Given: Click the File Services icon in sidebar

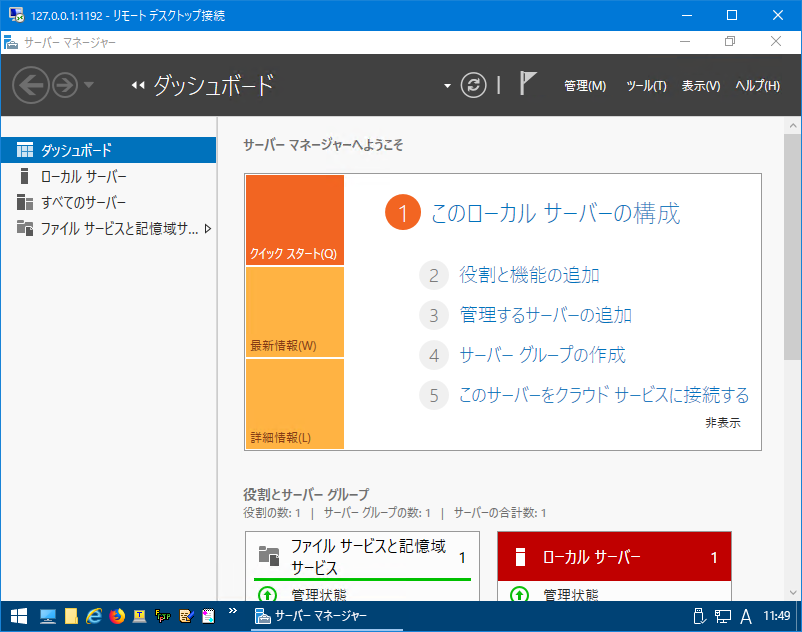Looking at the screenshot, I should point(25,228).
